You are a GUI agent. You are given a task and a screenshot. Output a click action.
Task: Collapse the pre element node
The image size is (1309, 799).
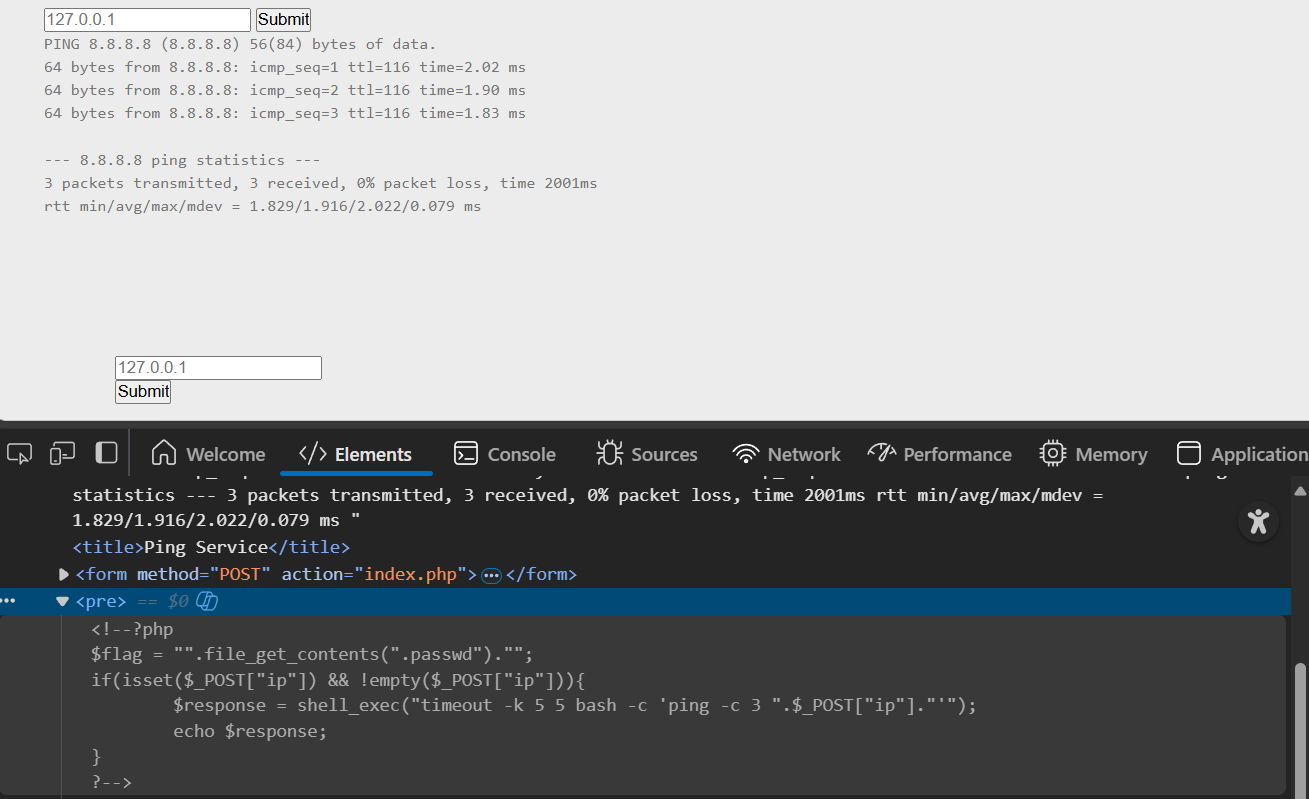tap(63, 601)
